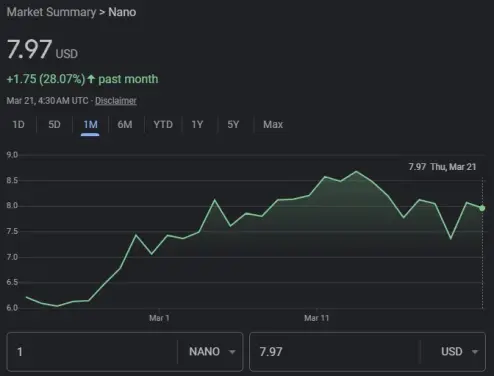Click the +1.75 (28.07%) change text
This screenshot has width=494, height=376.
46,79
